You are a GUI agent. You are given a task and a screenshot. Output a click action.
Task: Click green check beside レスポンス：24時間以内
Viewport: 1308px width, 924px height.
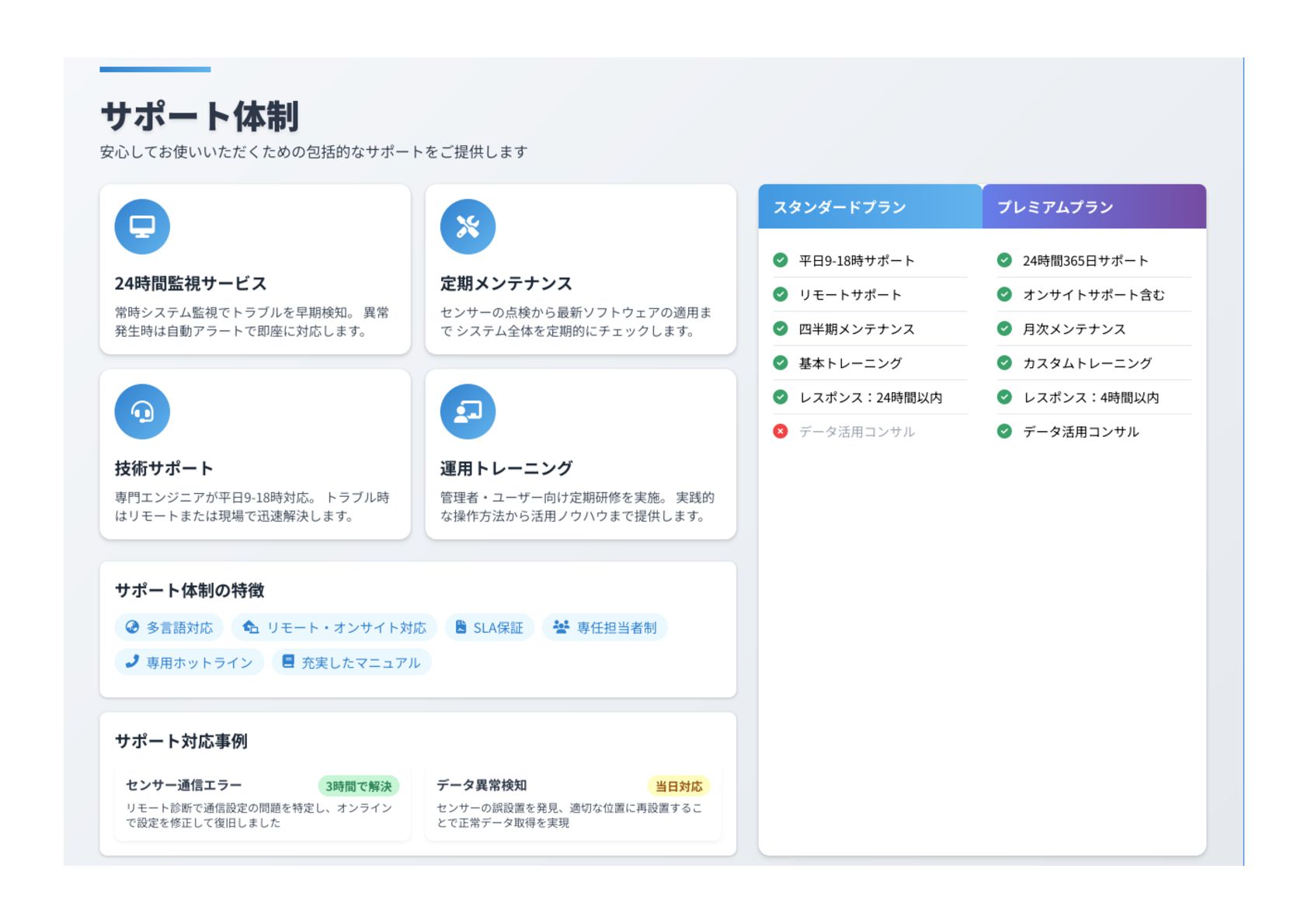781,397
